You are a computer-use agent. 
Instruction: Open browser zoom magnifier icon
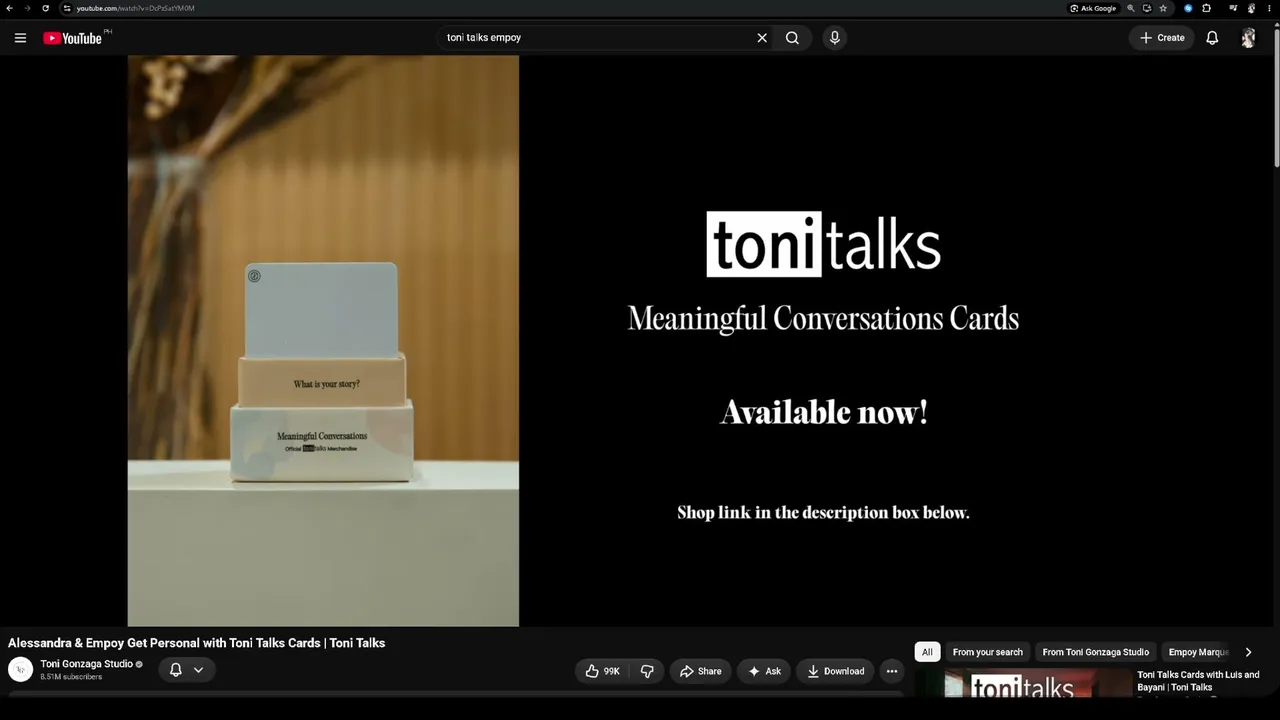(1131, 8)
